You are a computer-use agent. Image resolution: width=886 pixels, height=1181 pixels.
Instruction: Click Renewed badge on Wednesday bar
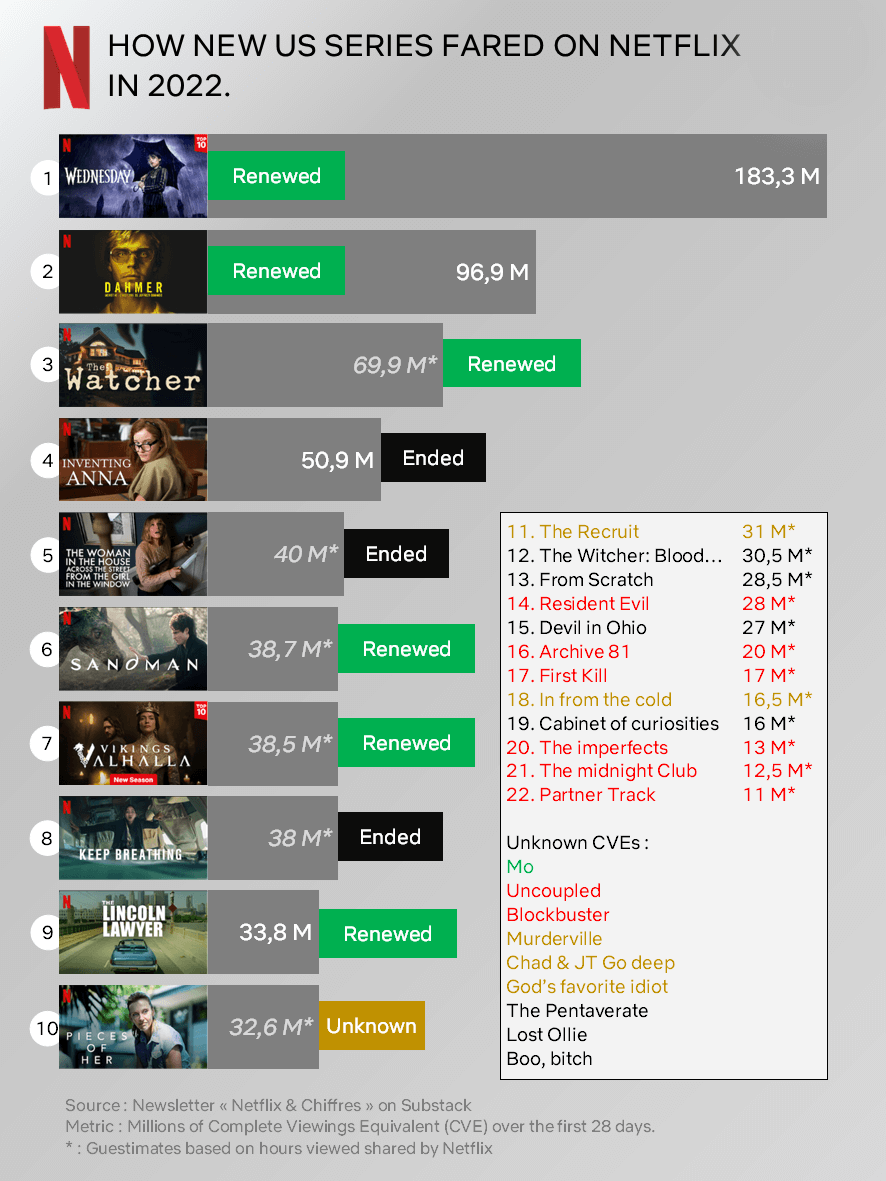[x=276, y=175]
